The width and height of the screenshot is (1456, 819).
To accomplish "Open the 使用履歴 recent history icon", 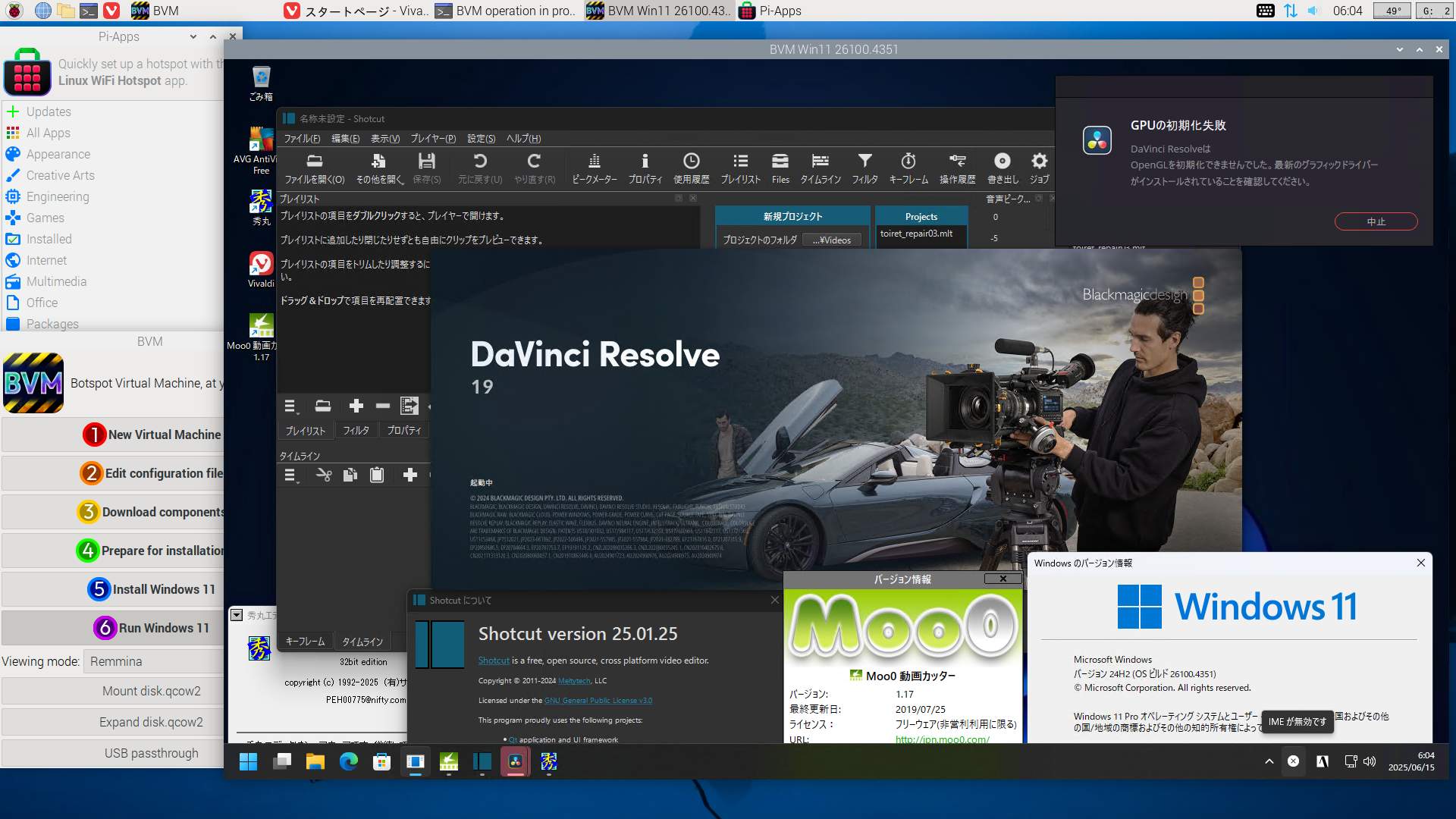I will coord(691,168).
